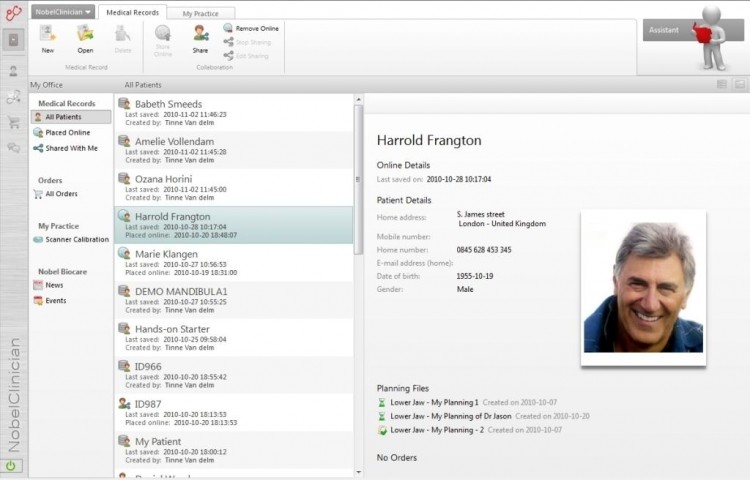The image size is (750, 480).
Task: Click the NobelClinician logo icon
Action: click(13, 13)
